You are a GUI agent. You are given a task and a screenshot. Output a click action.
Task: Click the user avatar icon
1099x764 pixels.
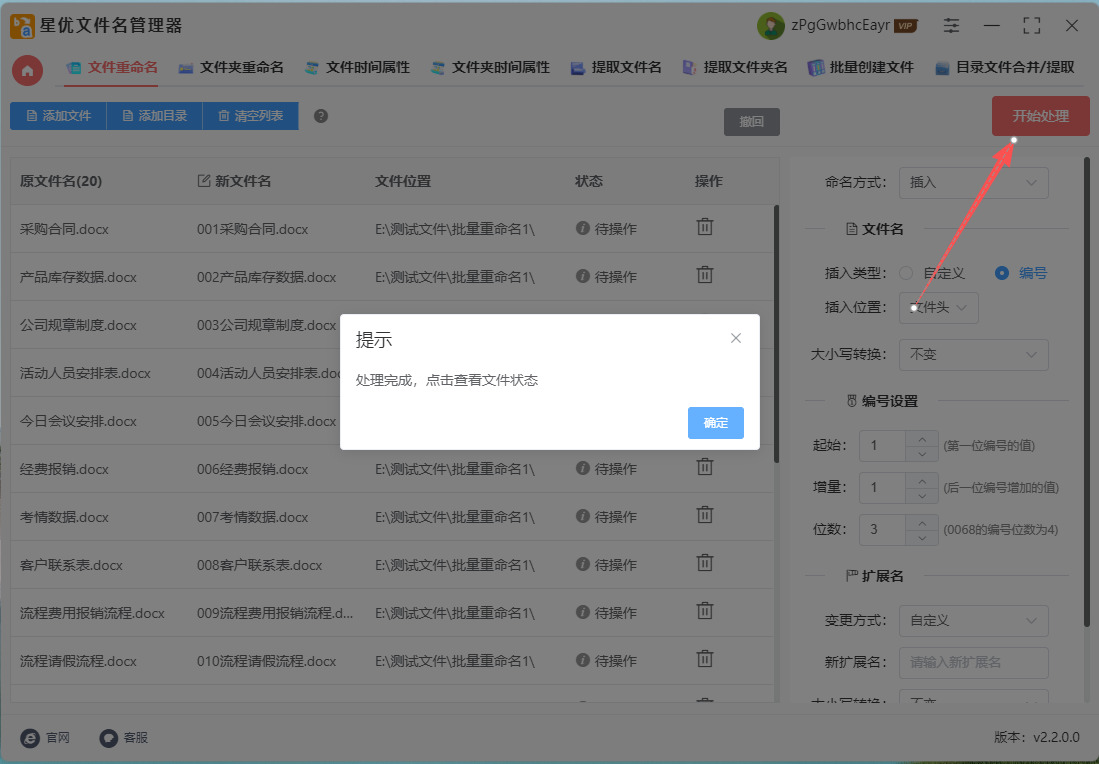[770, 26]
